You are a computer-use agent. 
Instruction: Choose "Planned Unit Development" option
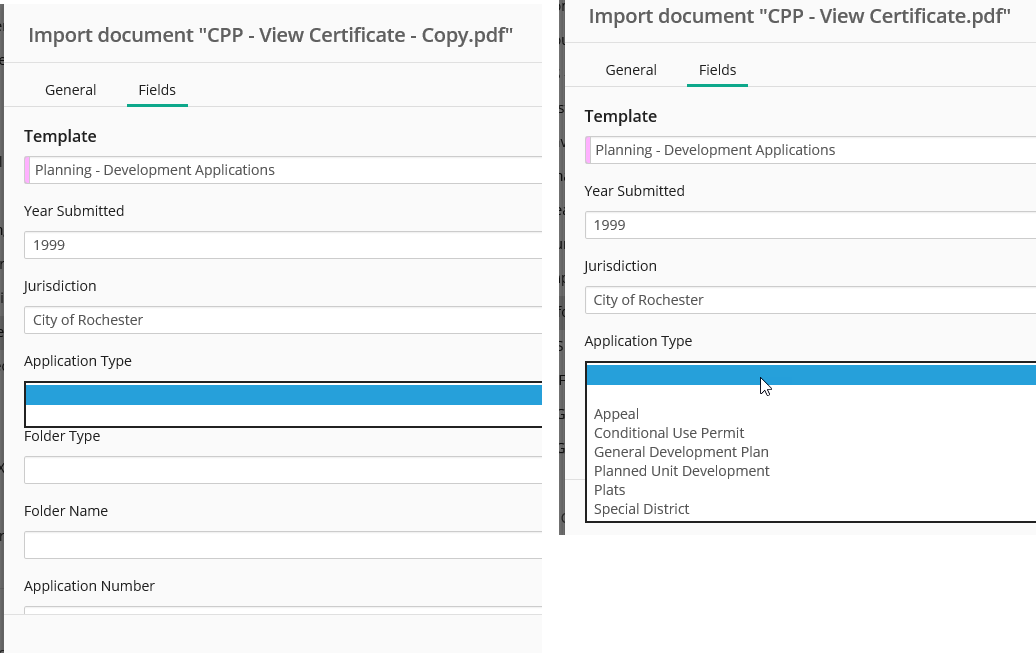coord(682,471)
